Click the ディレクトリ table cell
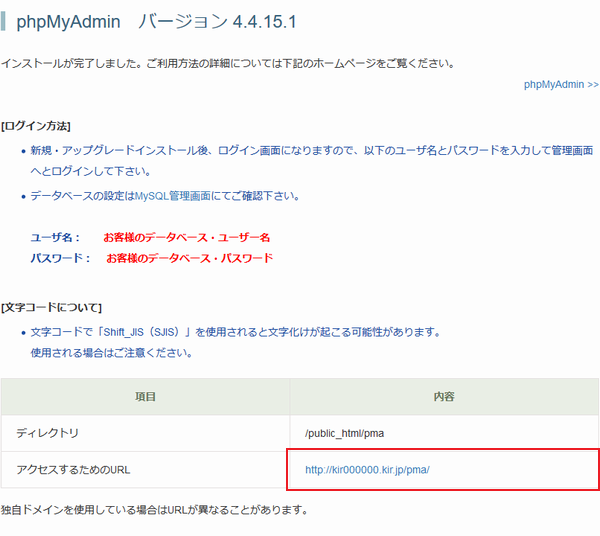The image size is (600, 536). [145, 433]
